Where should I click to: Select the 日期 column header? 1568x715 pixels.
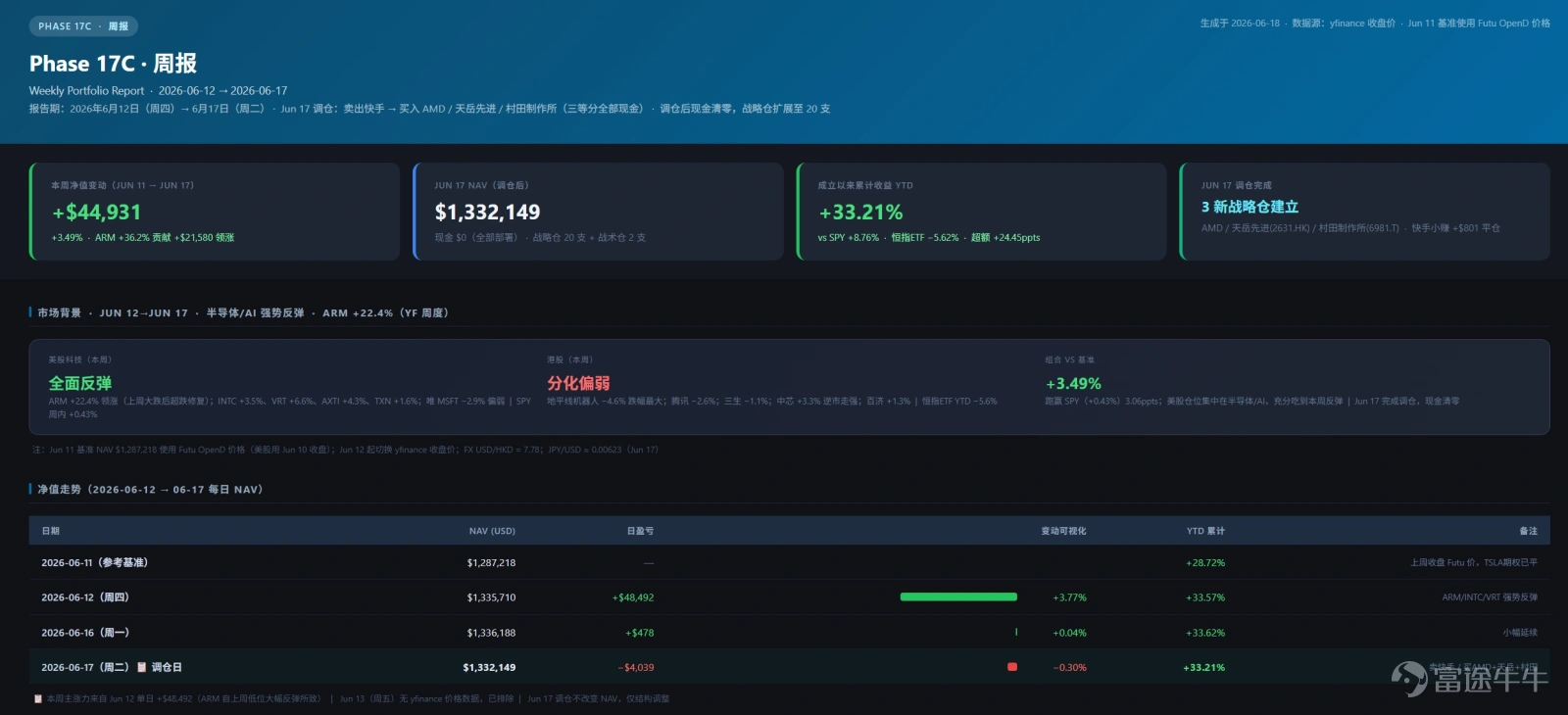[51, 531]
